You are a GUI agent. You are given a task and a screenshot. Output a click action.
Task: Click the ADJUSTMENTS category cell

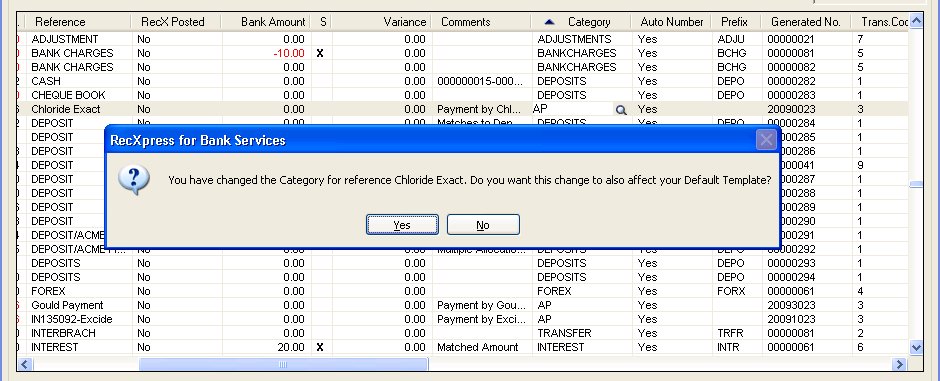point(574,39)
